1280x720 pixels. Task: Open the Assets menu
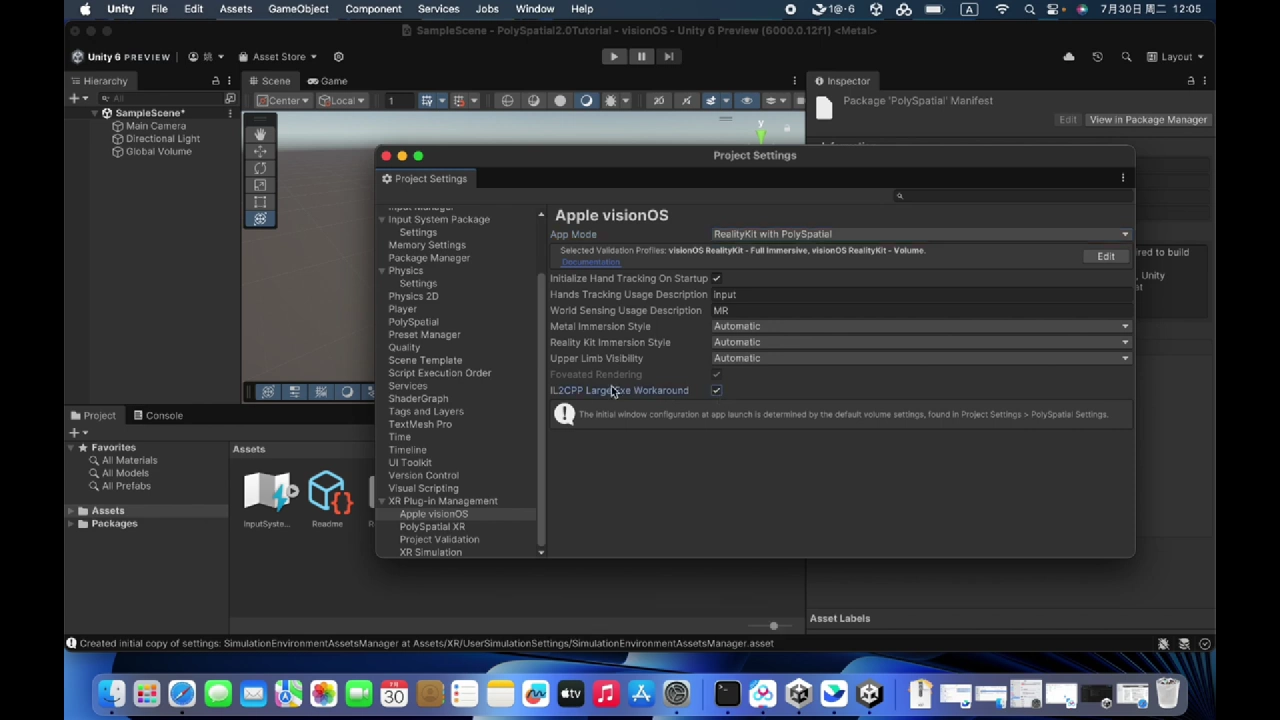click(236, 9)
